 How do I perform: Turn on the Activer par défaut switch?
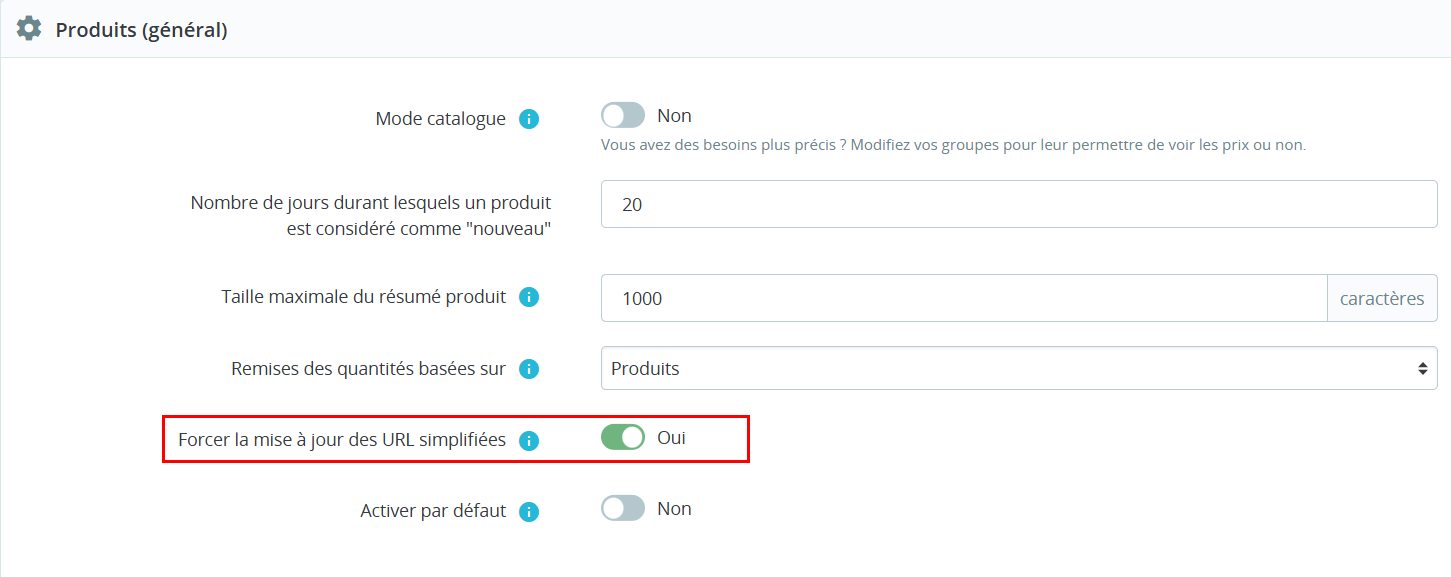coord(623,508)
